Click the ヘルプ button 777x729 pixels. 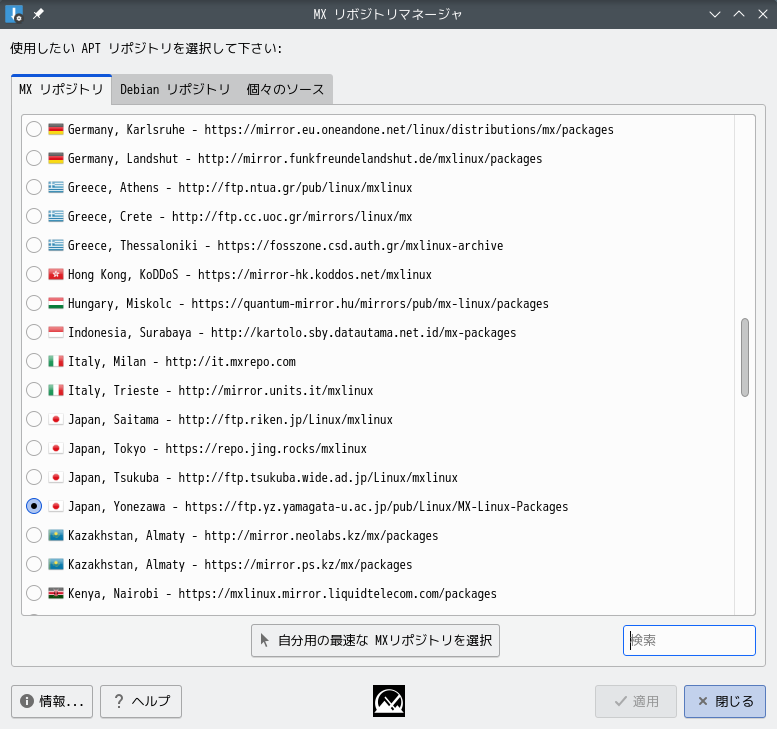click(x=141, y=701)
